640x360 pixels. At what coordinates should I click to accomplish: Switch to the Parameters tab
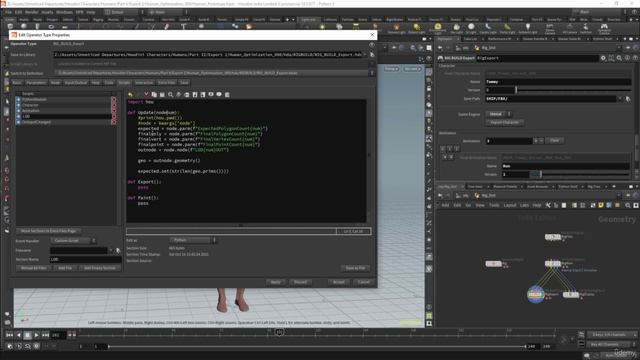tap(36, 82)
